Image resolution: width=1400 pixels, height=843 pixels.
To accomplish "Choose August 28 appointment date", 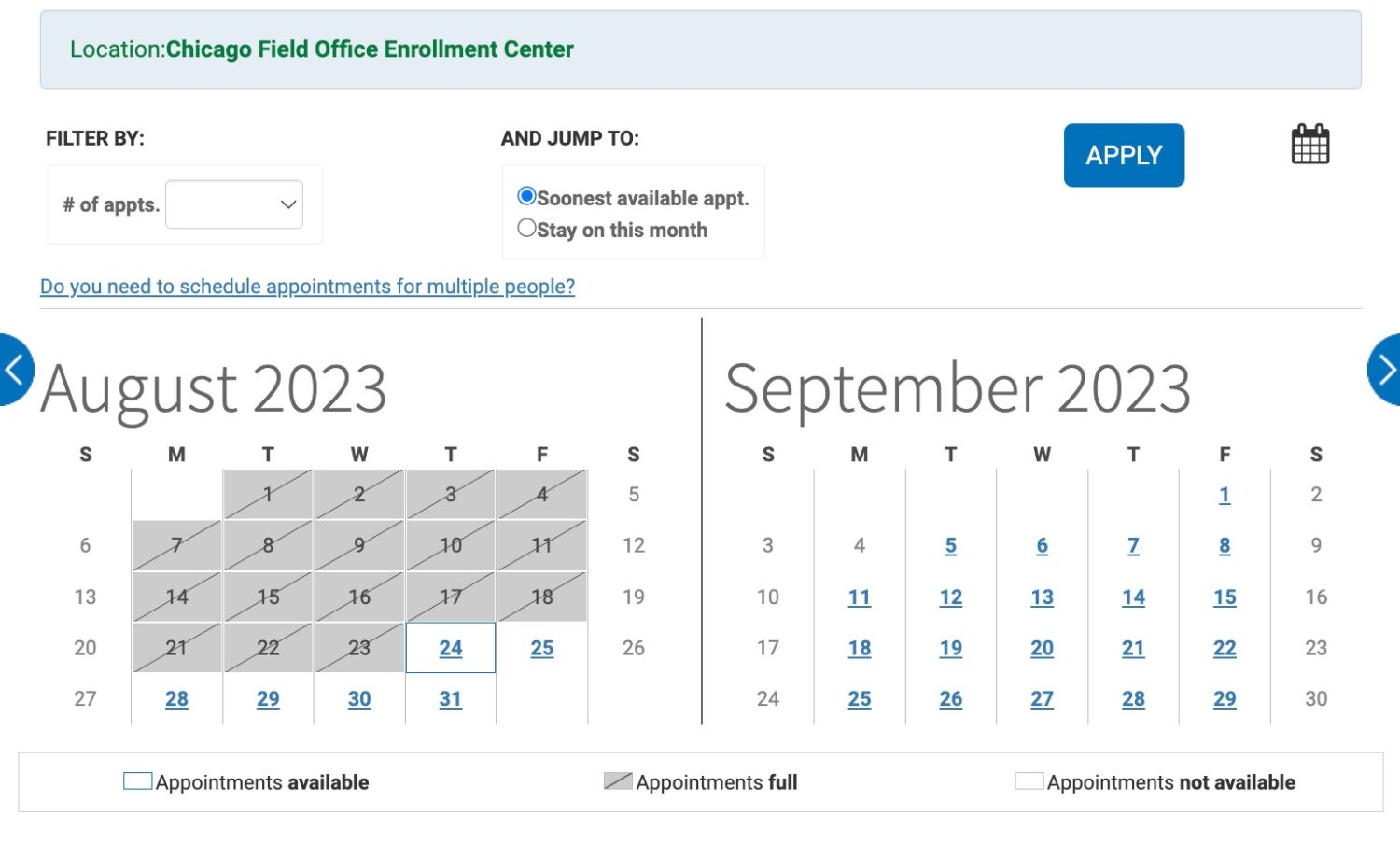I will pyautogui.click(x=176, y=699).
